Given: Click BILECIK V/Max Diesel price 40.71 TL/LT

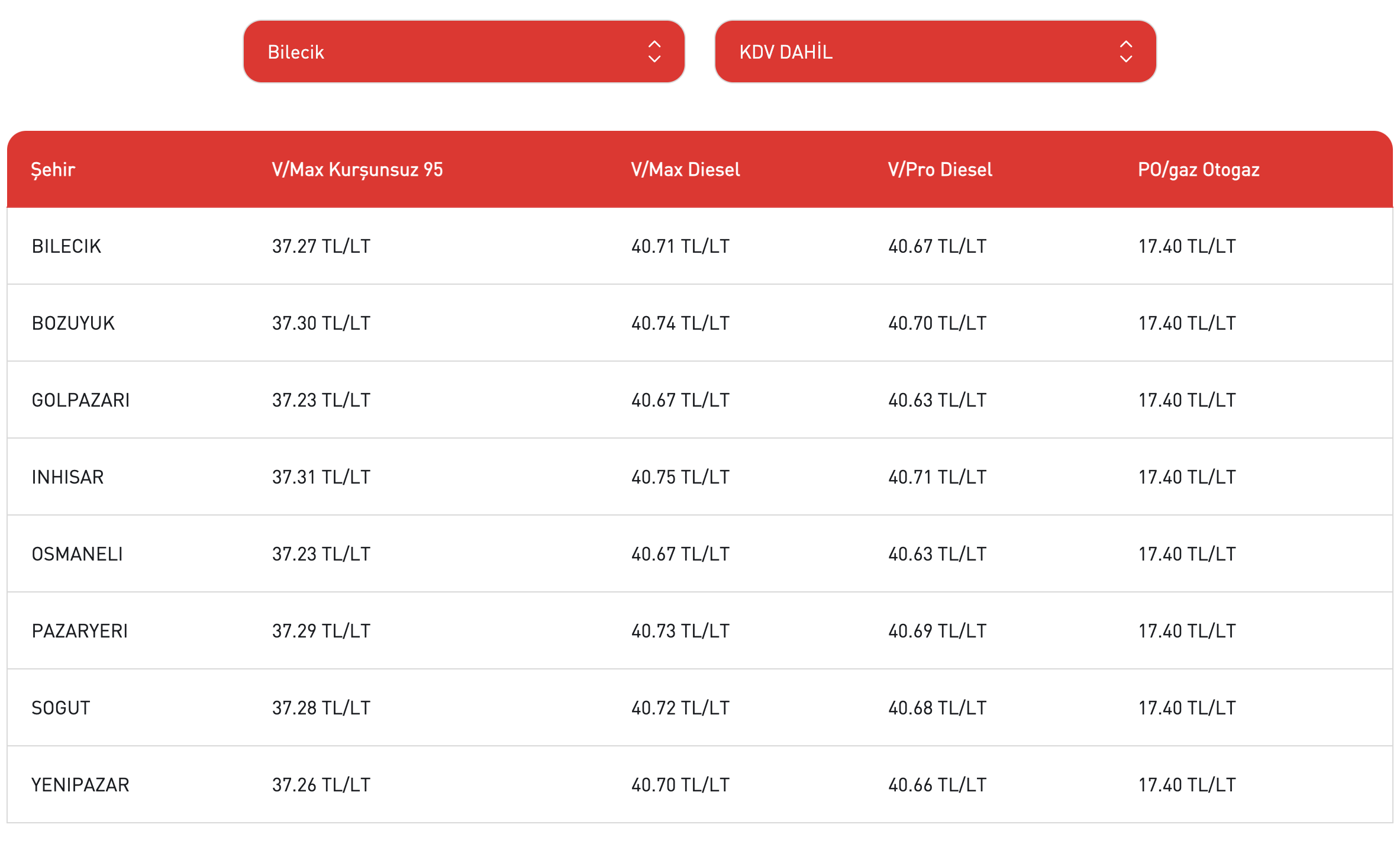Looking at the screenshot, I should tap(680, 246).
